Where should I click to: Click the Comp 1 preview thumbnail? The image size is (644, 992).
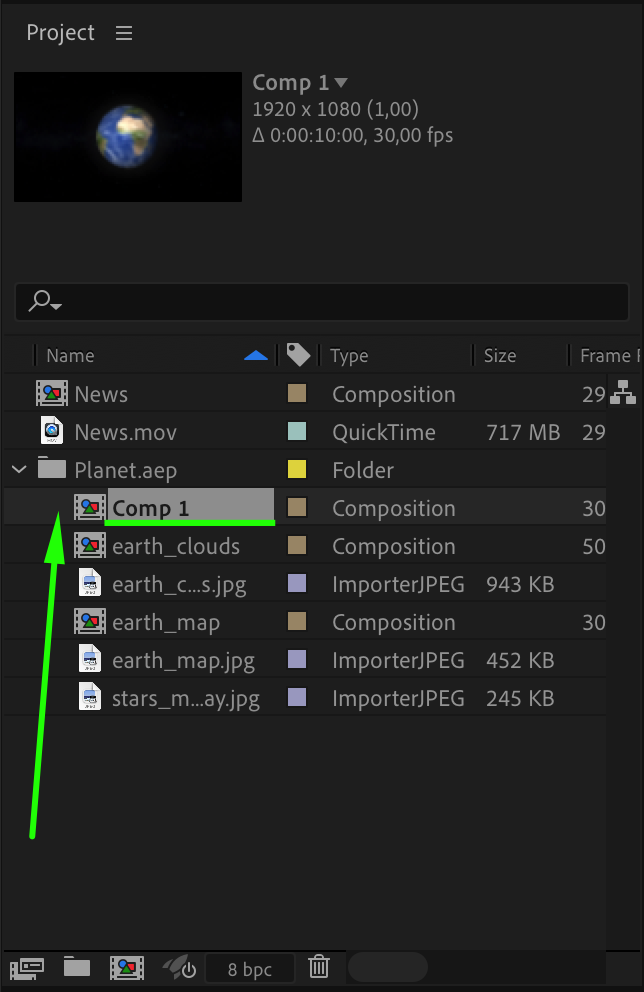[128, 137]
